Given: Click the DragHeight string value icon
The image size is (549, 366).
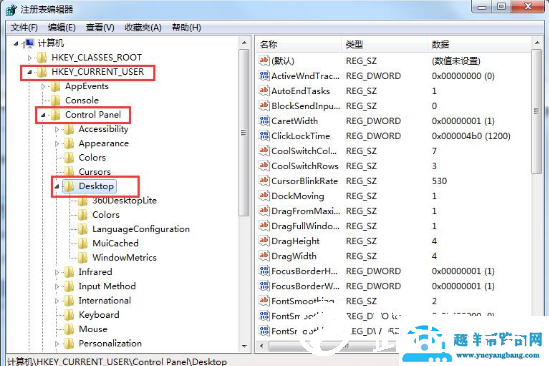Looking at the screenshot, I should [264, 241].
